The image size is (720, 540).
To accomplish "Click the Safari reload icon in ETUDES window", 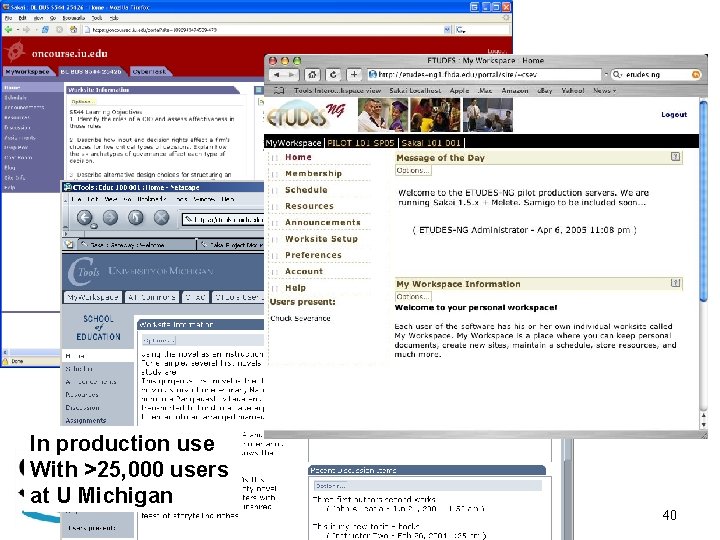I will pyautogui.click(x=333, y=74).
